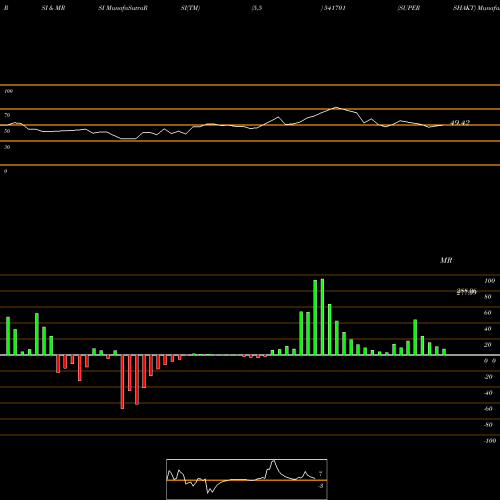Click the deepest red MR histogram bar
This screenshot has height=500, width=500.
point(122,382)
